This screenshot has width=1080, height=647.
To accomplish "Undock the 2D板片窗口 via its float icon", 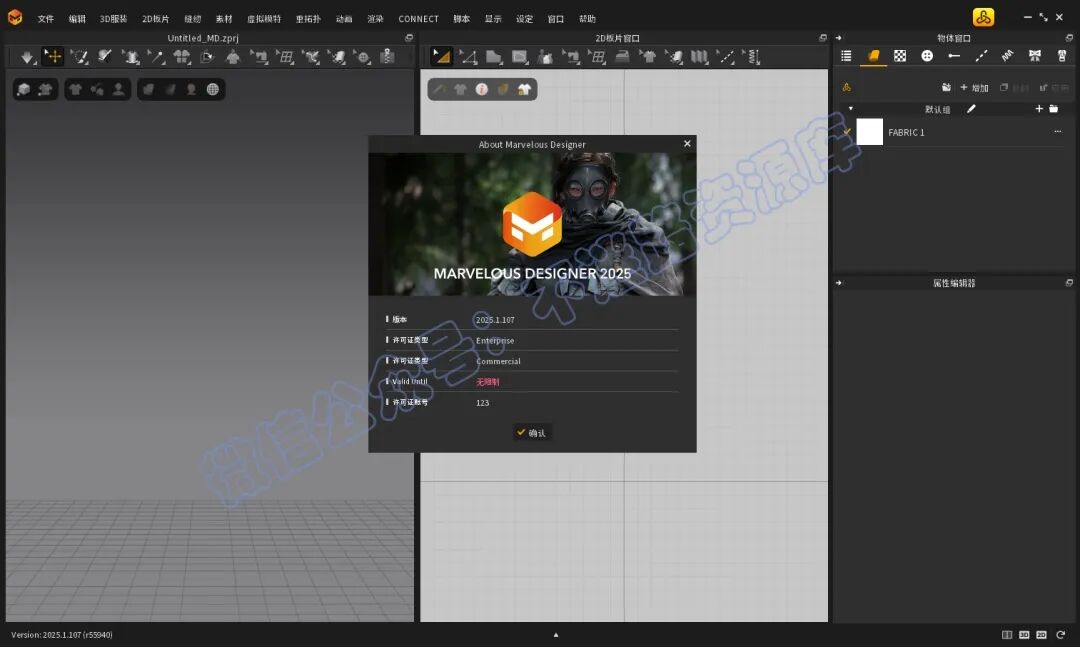I will click(x=822, y=38).
